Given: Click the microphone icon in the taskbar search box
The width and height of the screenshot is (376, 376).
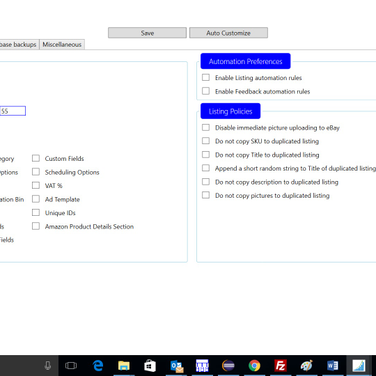Looking at the screenshot, I should (48, 366).
